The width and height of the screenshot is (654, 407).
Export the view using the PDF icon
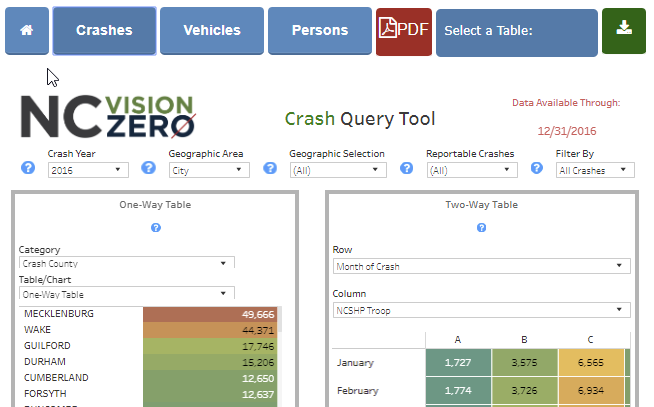[x=403, y=31]
